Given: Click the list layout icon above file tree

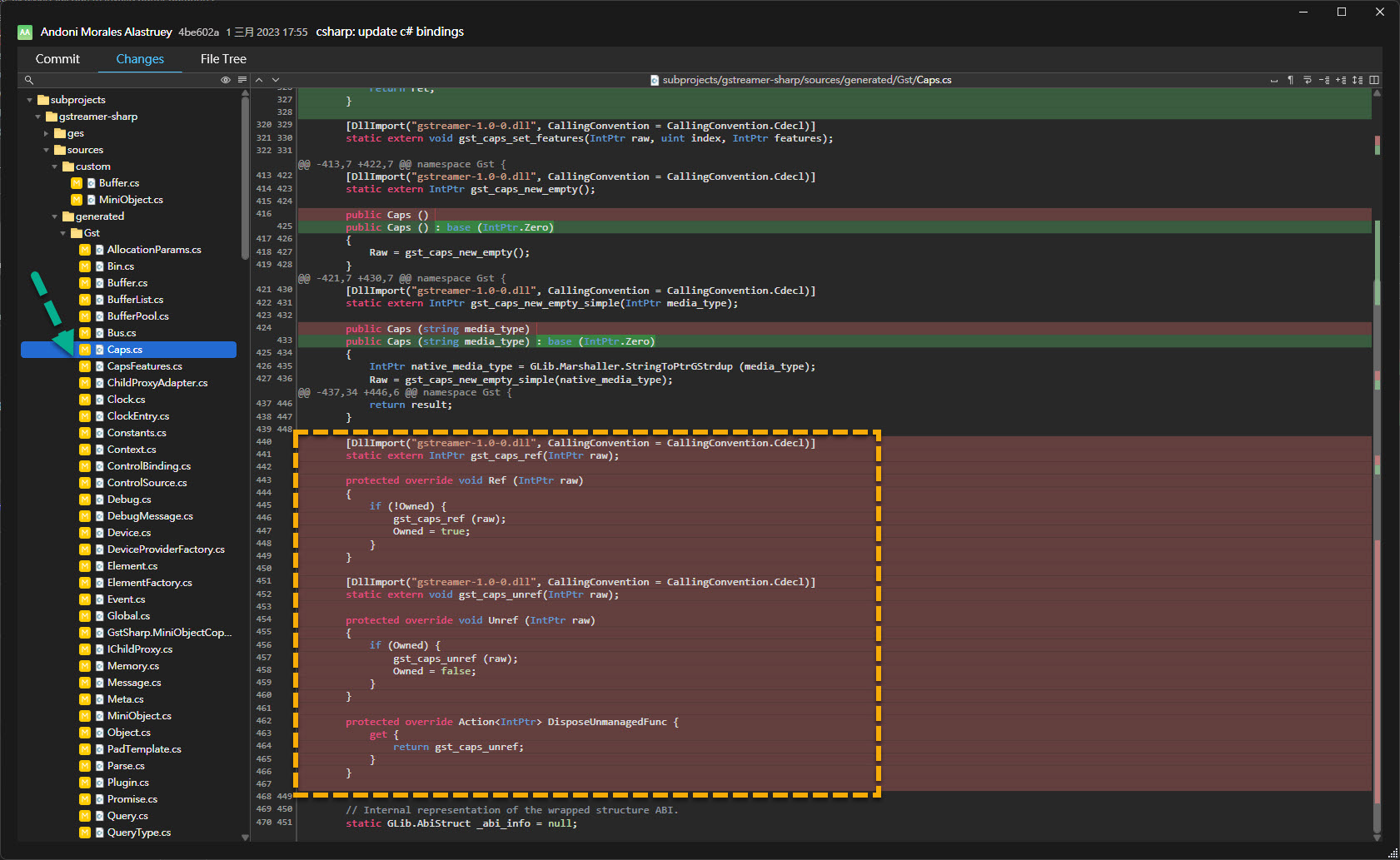Looking at the screenshot, I should click(x=242, y=80).
